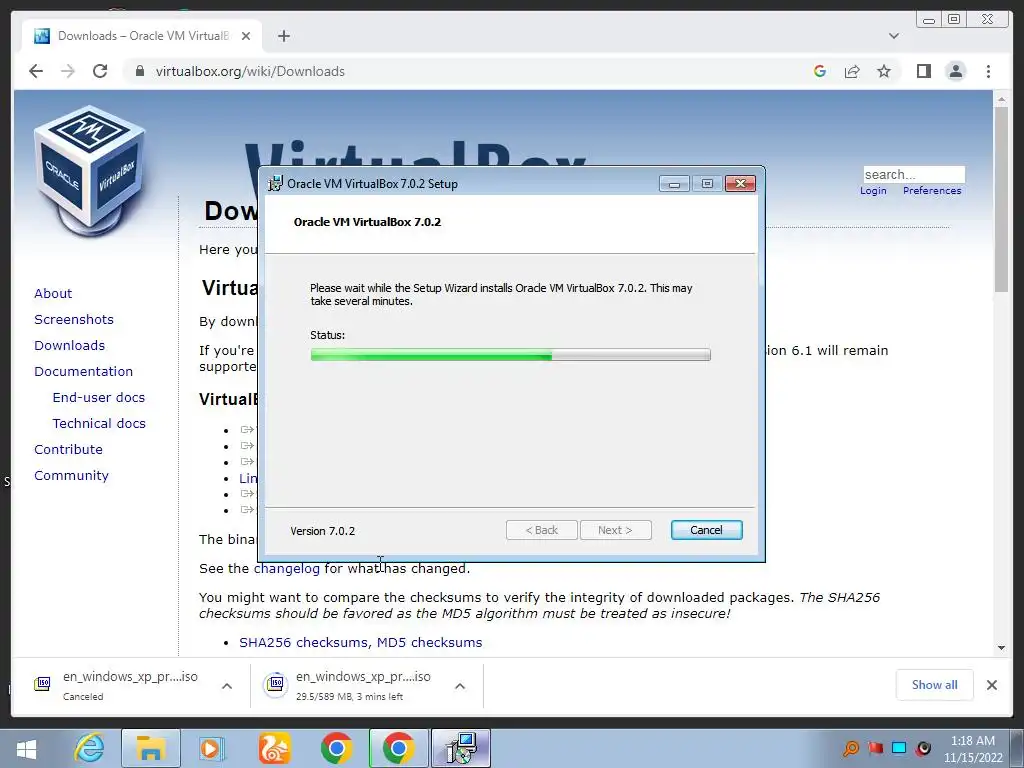Screen dimensions: 1024x768
Task: Click the lock icon in address bar
Action: click(139, 71)
